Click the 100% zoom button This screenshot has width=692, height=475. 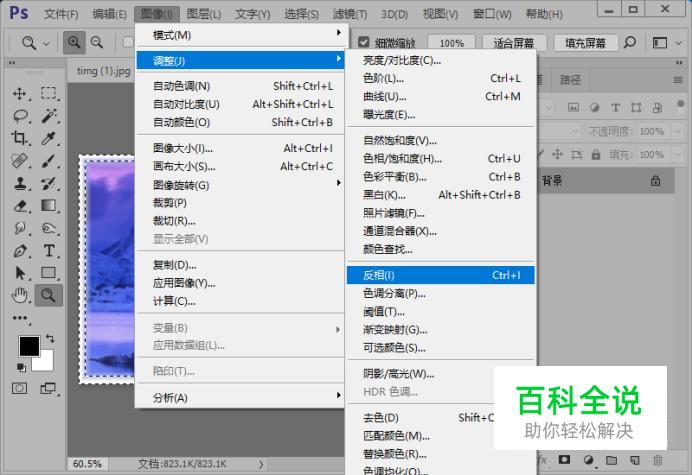coord(451,43)
